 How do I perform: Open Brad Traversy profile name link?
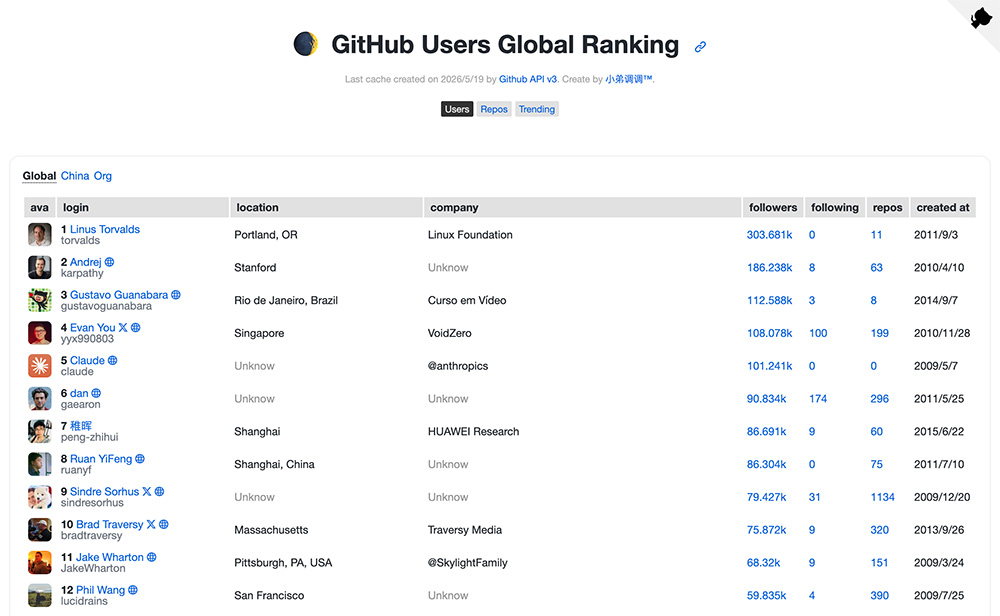click(x=110, y=524)
